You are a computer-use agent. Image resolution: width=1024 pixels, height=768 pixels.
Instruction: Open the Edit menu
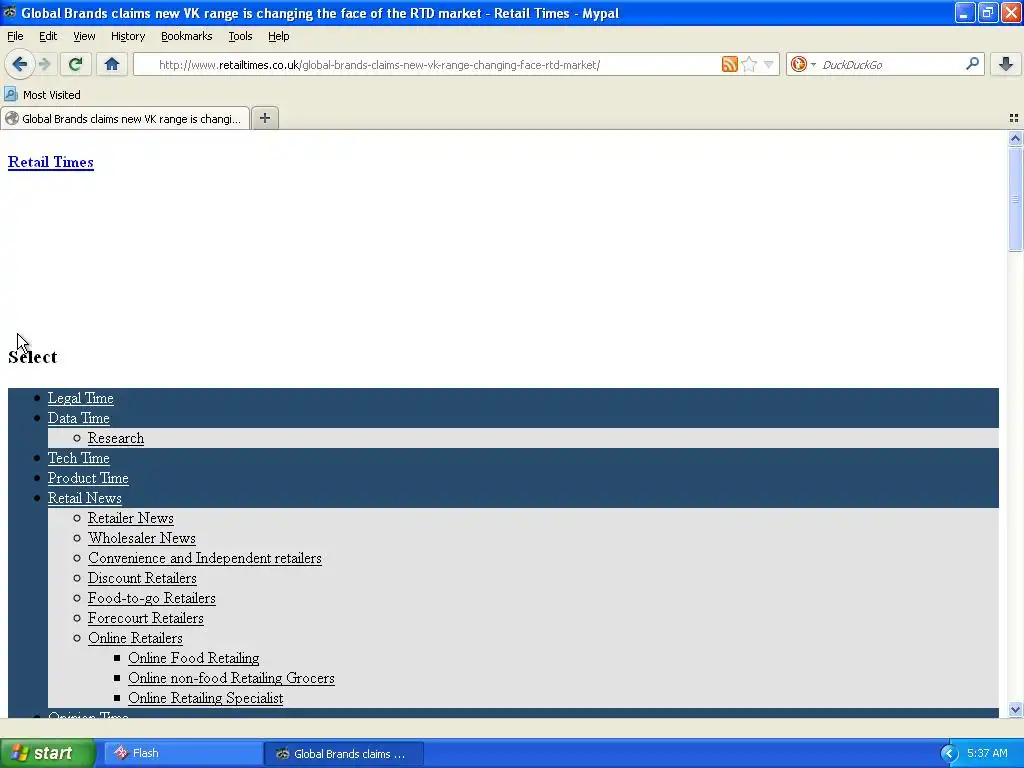pyautogui.click(x=48, y=36)
